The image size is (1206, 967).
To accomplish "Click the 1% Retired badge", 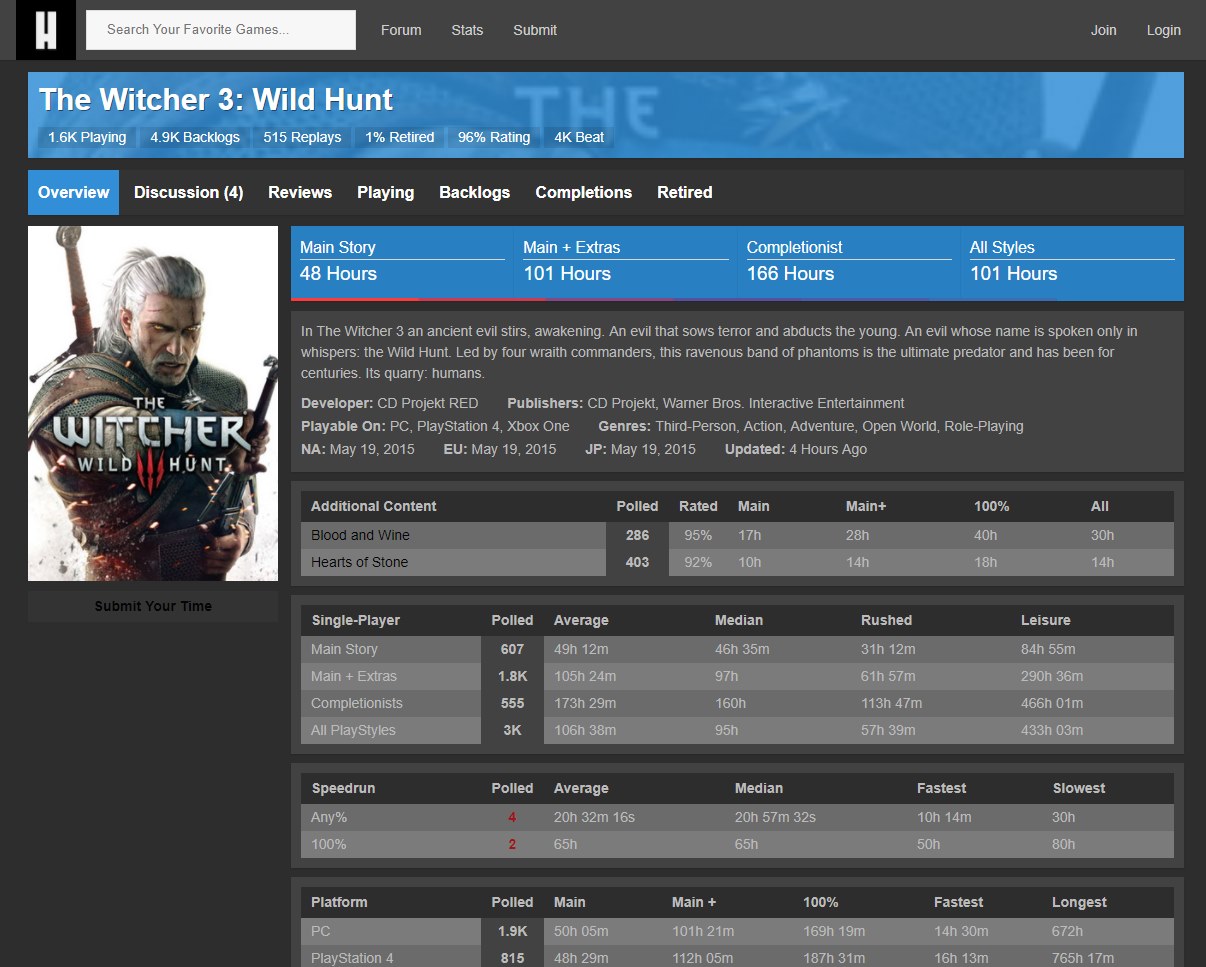I will 400,137.
